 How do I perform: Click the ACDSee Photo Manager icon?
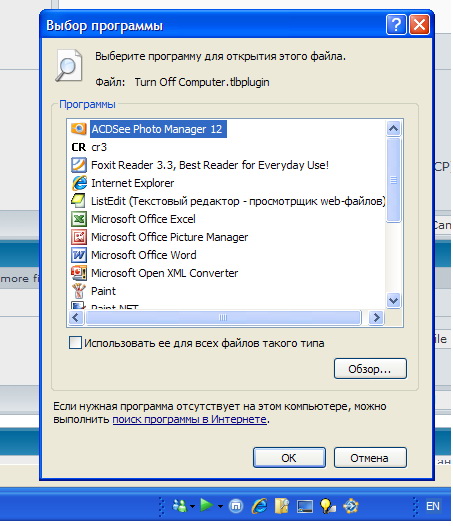pyautogui.click(x=79, y=129)
